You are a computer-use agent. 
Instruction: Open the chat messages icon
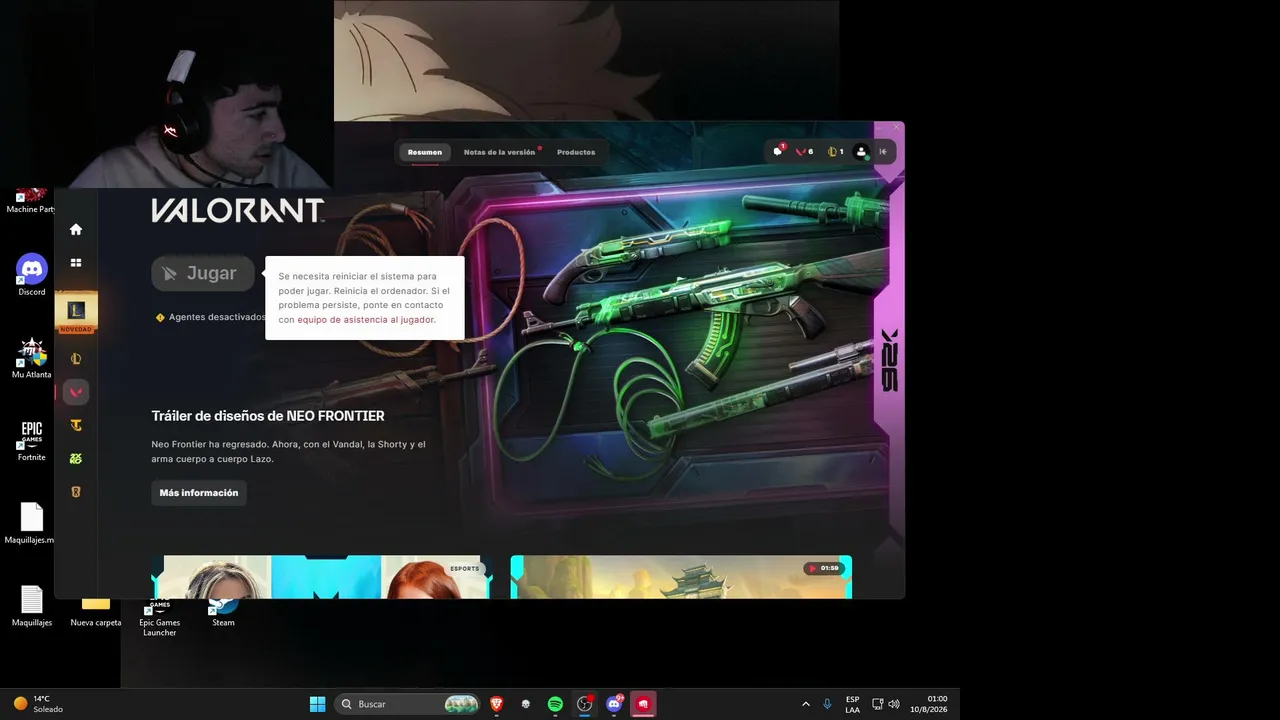pos(778,152)
